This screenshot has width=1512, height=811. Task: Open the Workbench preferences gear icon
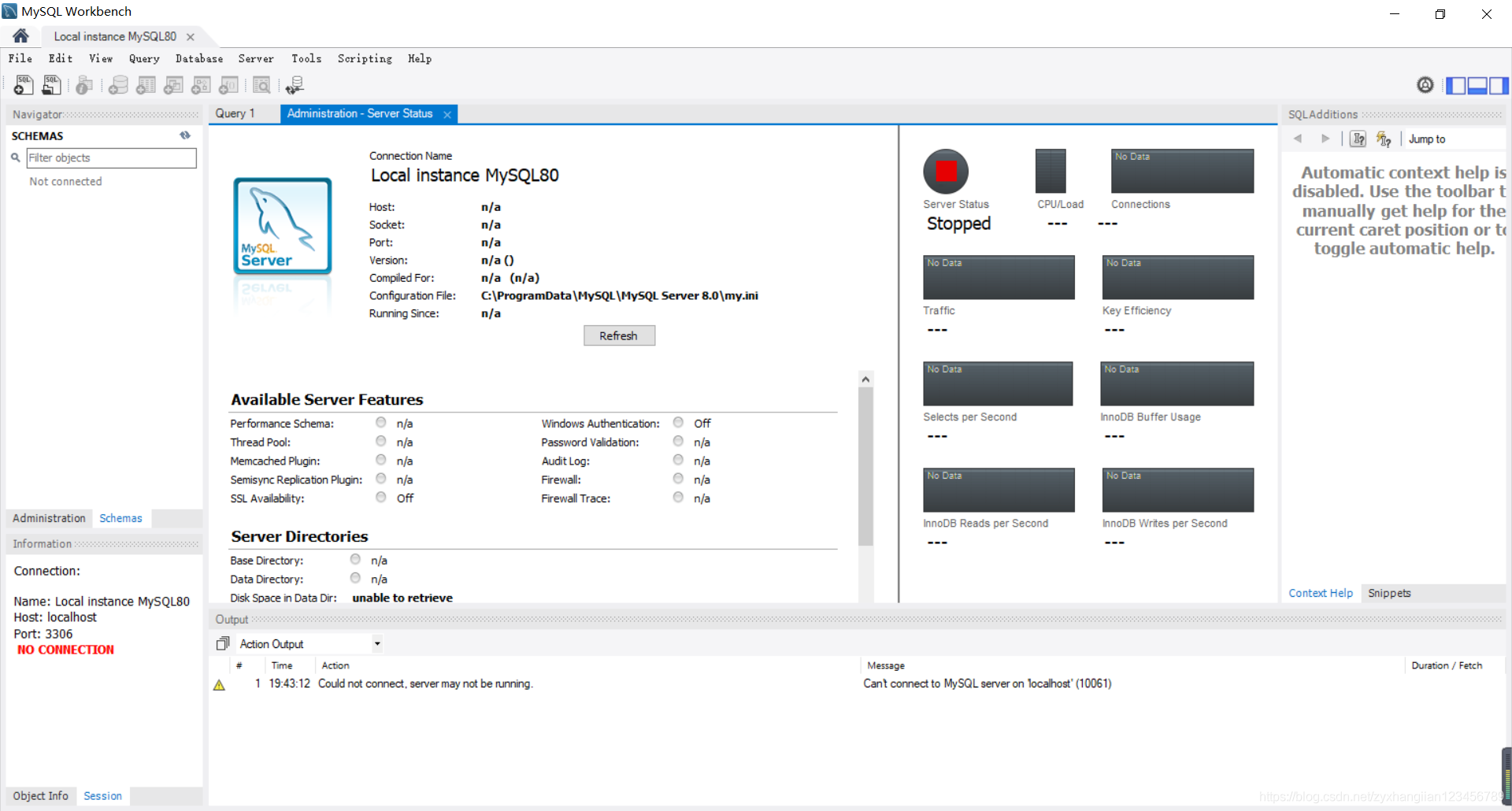1425,85
